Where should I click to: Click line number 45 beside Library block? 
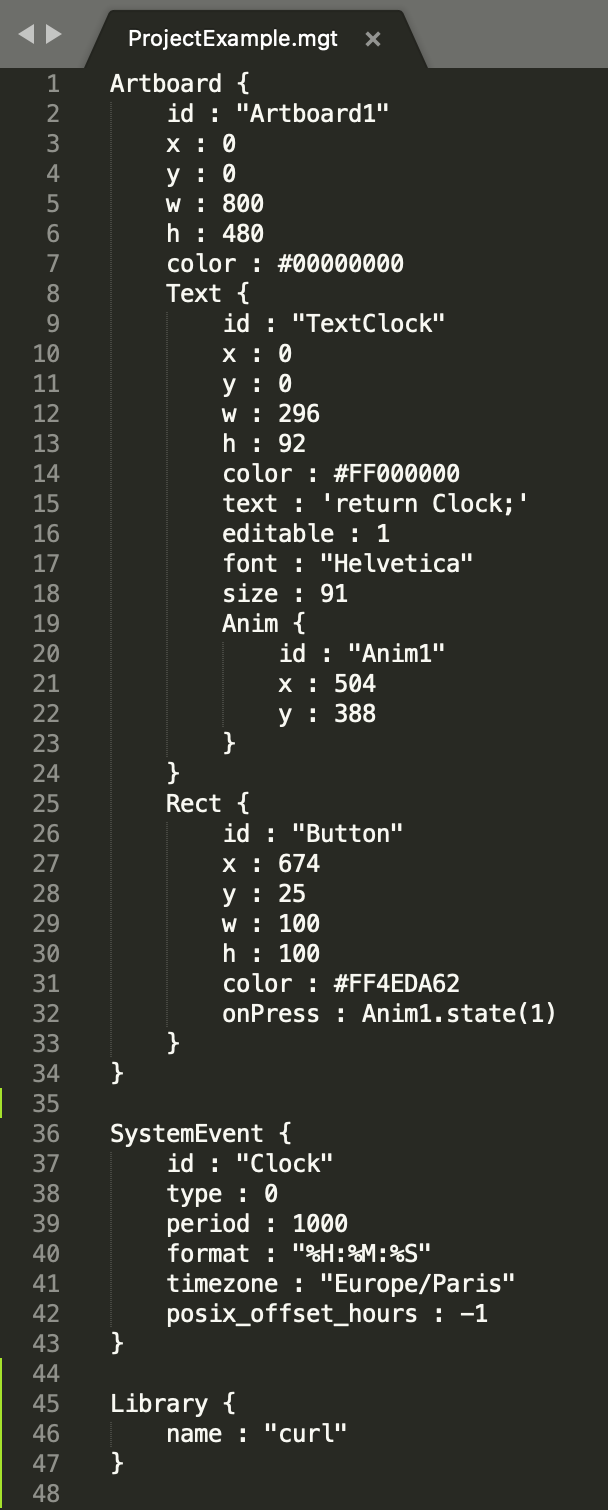46,1404
